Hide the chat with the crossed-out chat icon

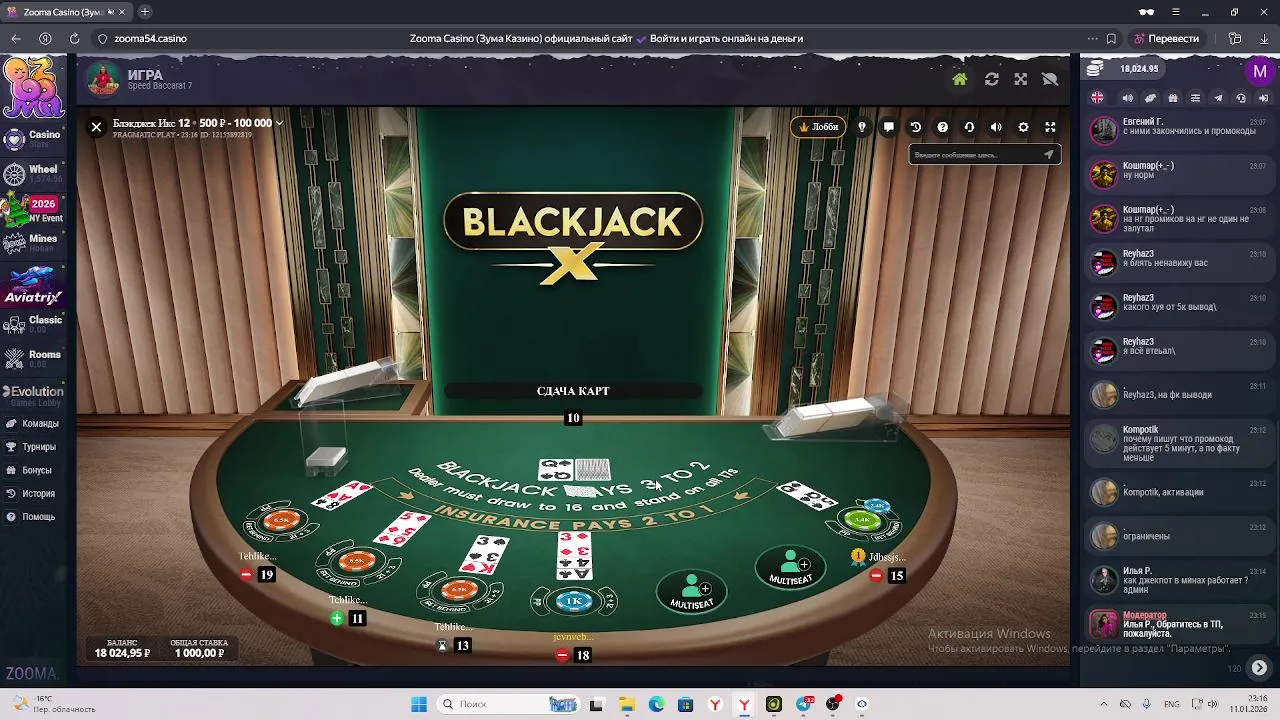1049,79
